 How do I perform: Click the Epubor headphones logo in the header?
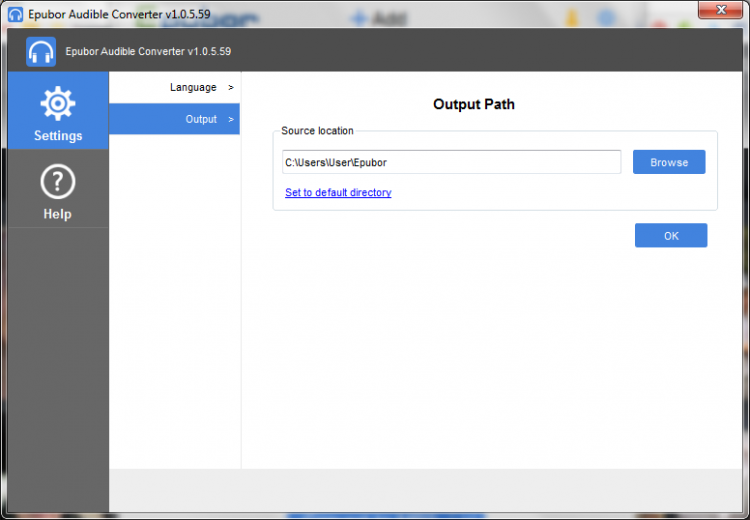[41, 52]
